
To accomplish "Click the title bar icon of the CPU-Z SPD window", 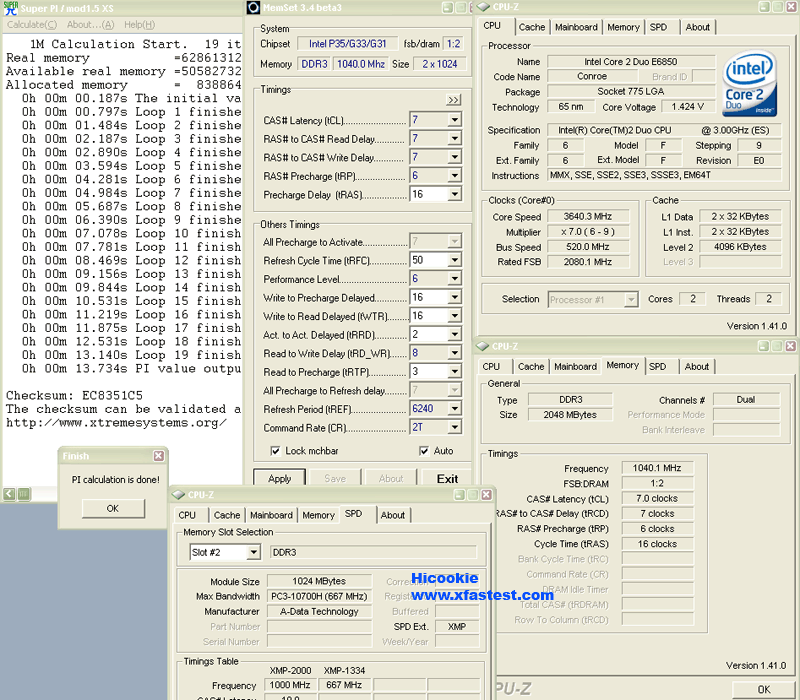I will point(180,495).
